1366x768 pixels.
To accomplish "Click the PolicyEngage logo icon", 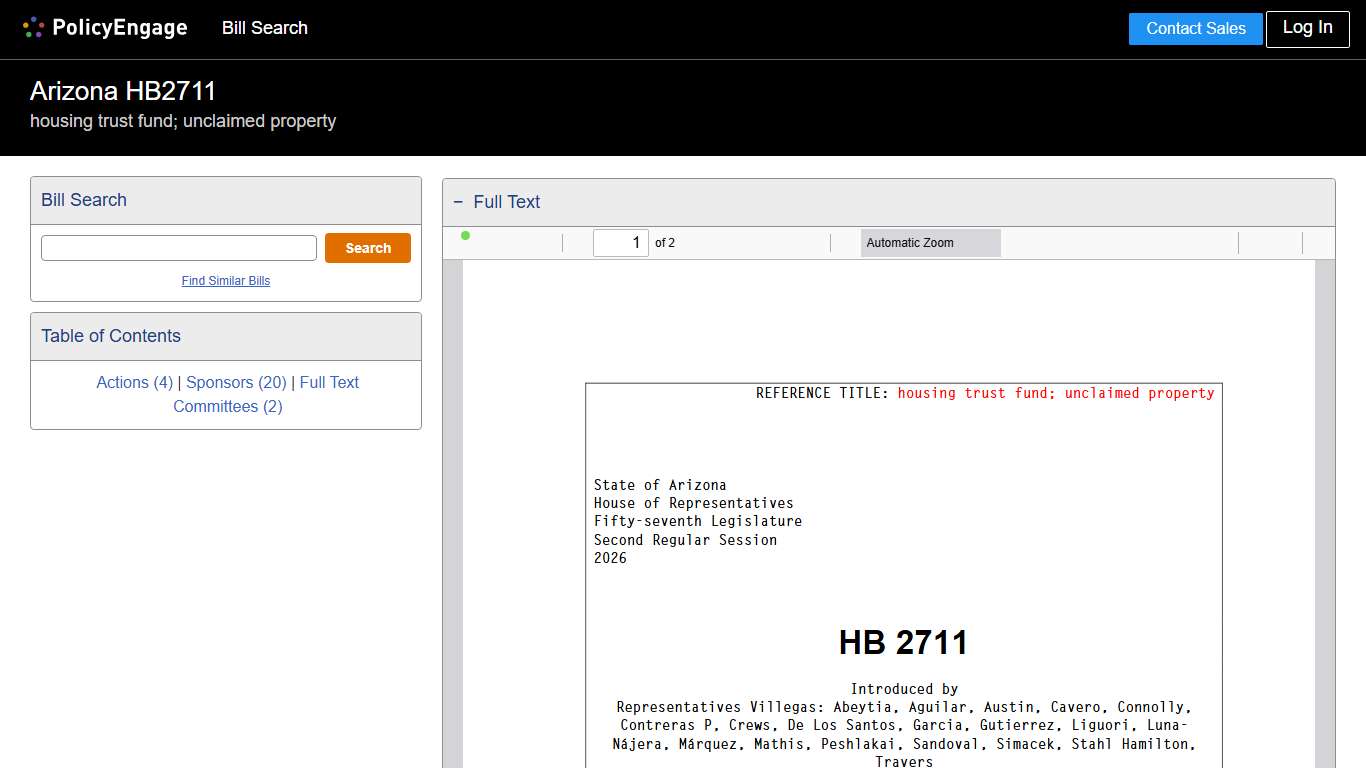I will point(33,27).
